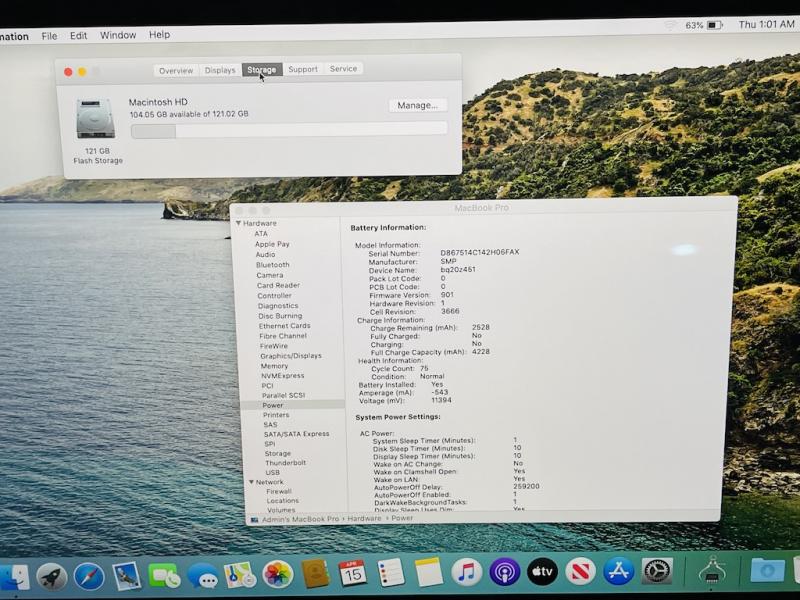Select Firewall under Network

click(x=279, y=491)
